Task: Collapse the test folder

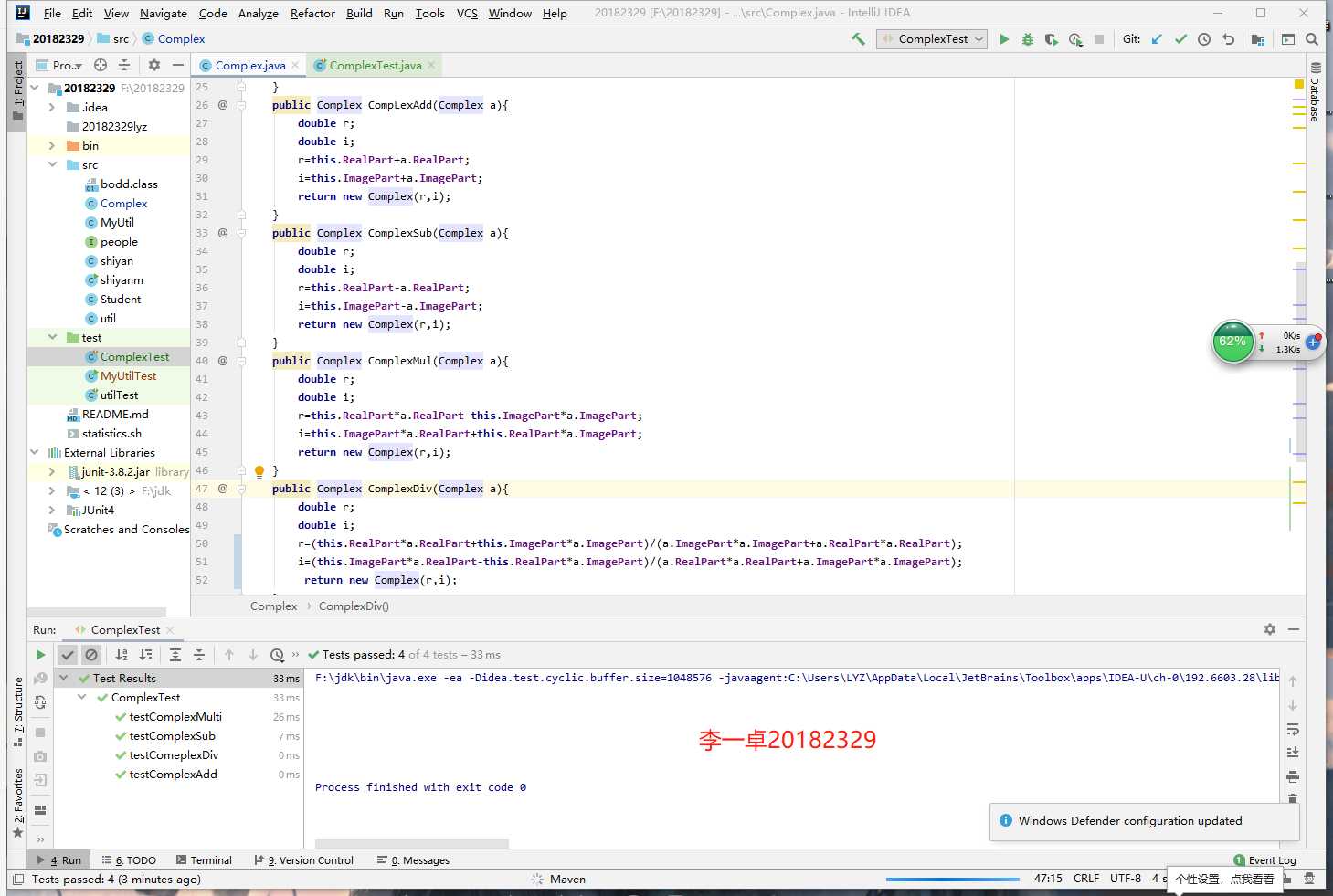Action: pos(52,337)
